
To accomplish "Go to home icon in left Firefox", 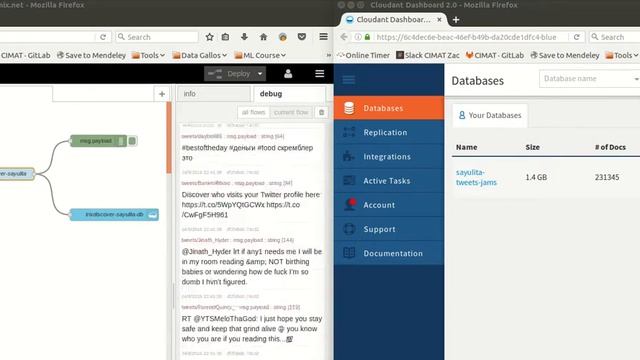I will (x=263, y=37).
